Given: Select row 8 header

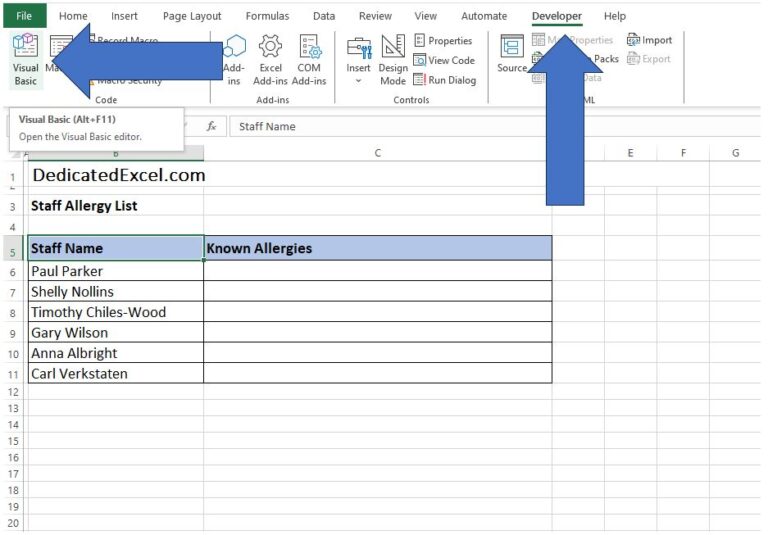Looking at the screenshot, I should tap(13, 312).
